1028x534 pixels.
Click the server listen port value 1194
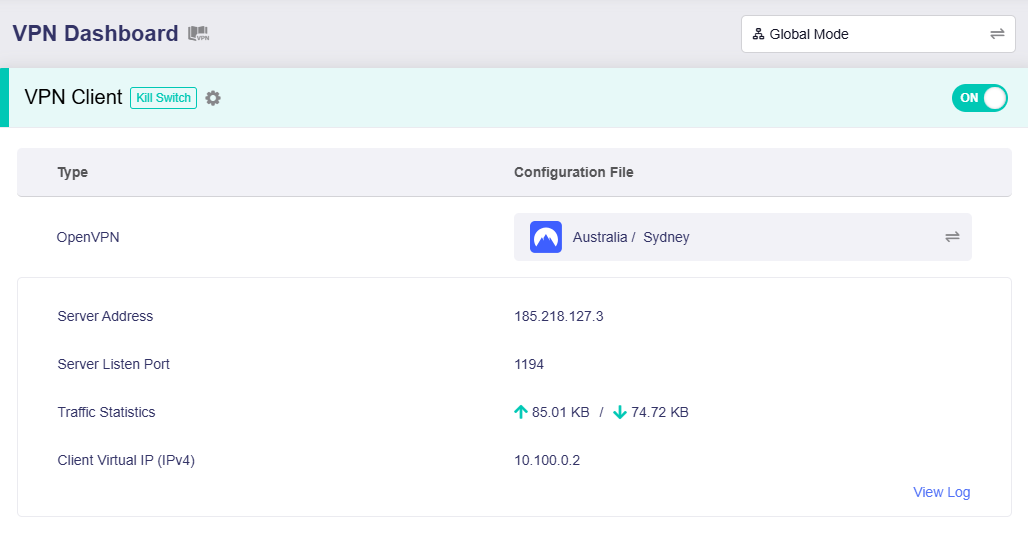click(x=529, y=364)
